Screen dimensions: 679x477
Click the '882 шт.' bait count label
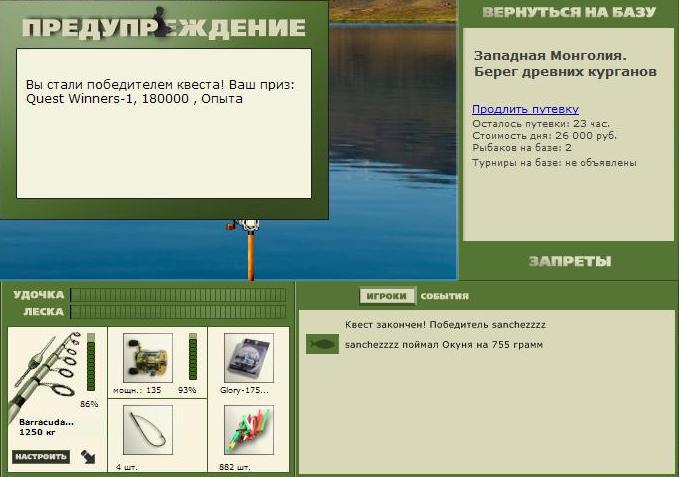pyautogui.click(x=235, y=467)
